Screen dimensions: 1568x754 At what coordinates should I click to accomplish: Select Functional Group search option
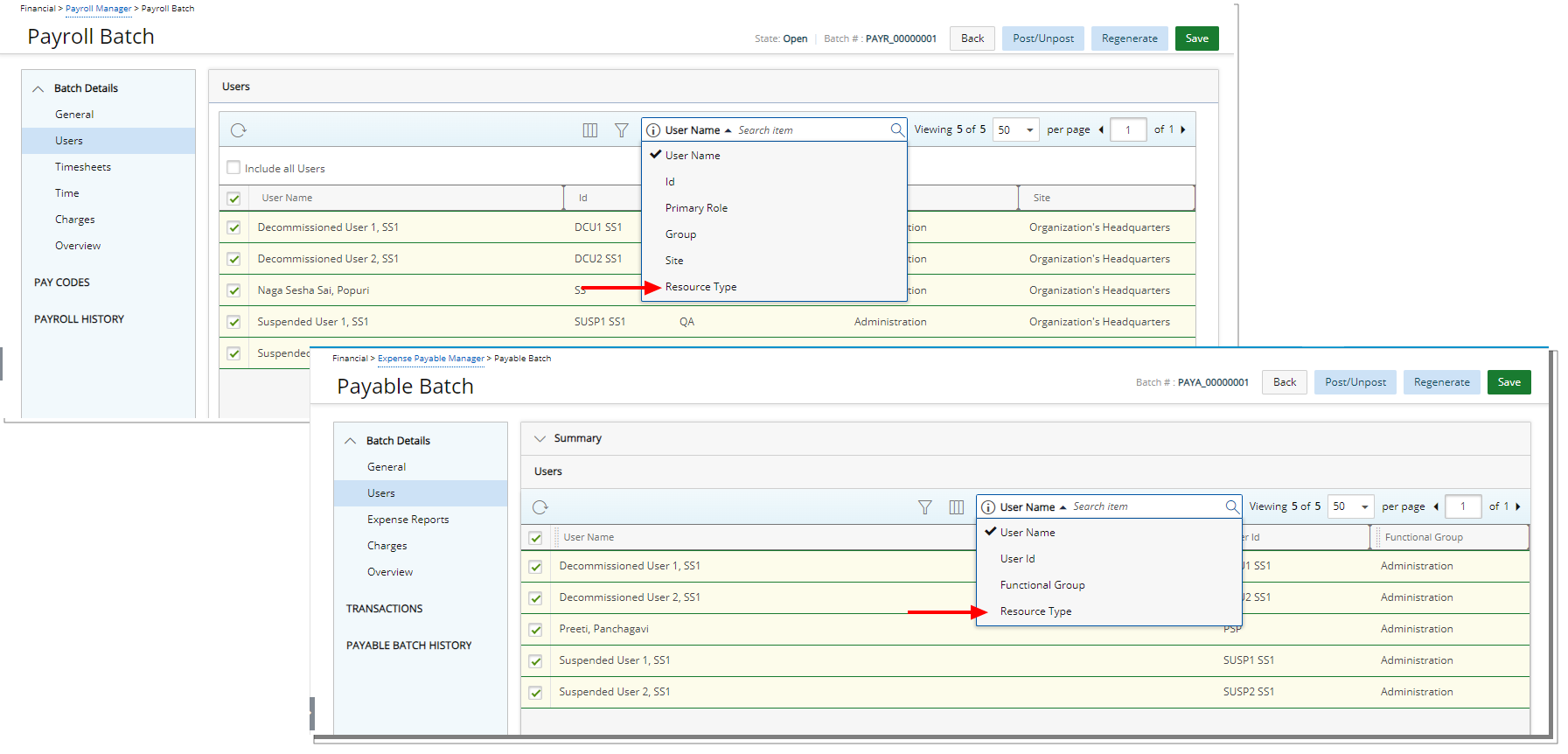tap(1042, 585)
